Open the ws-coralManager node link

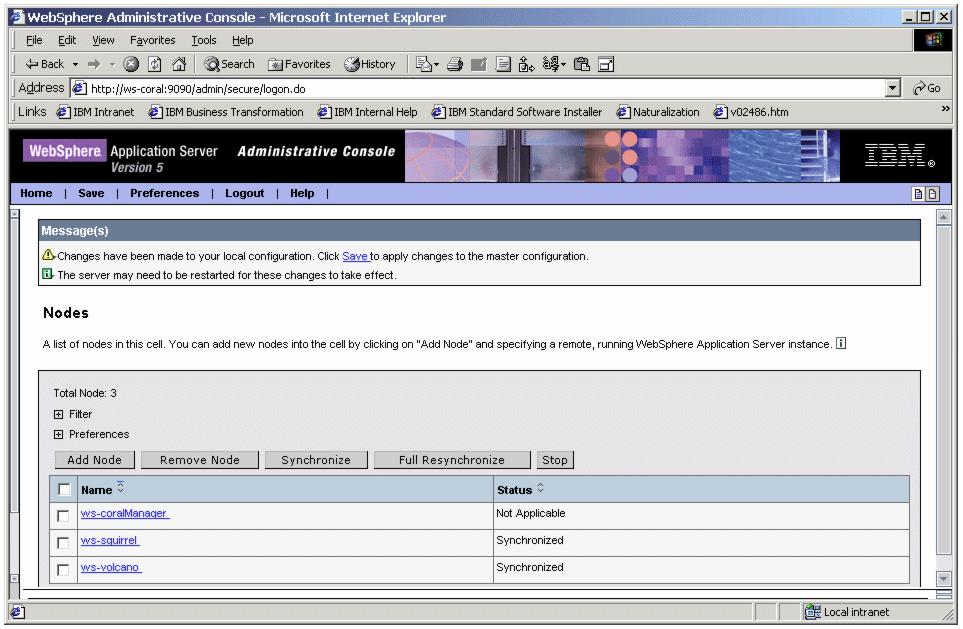pyautogui.click(x=124, y=514)
